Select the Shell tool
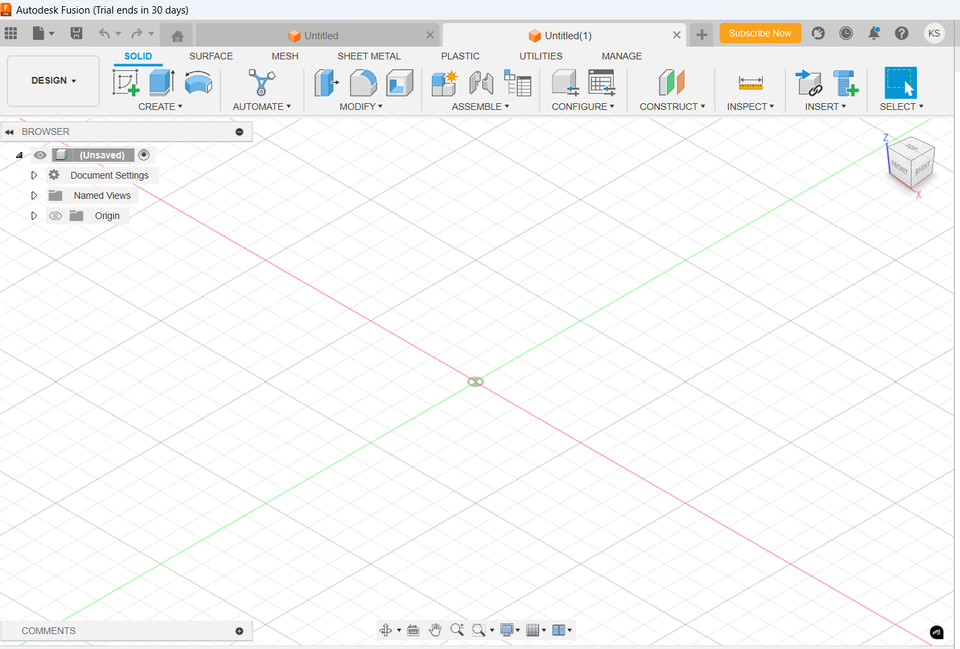 [400, 83]
